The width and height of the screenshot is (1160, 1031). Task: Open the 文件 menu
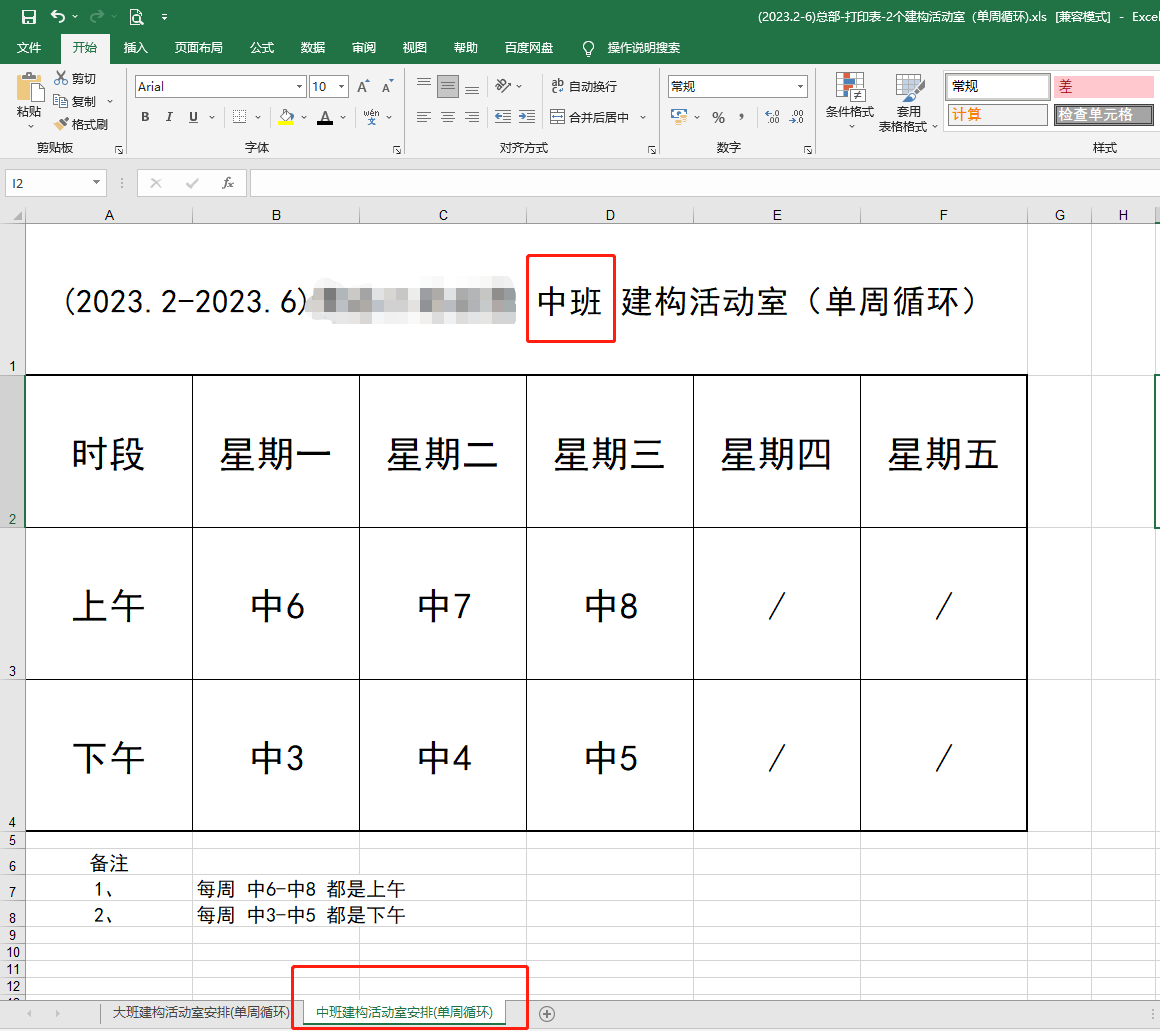(x=29, y=48)
